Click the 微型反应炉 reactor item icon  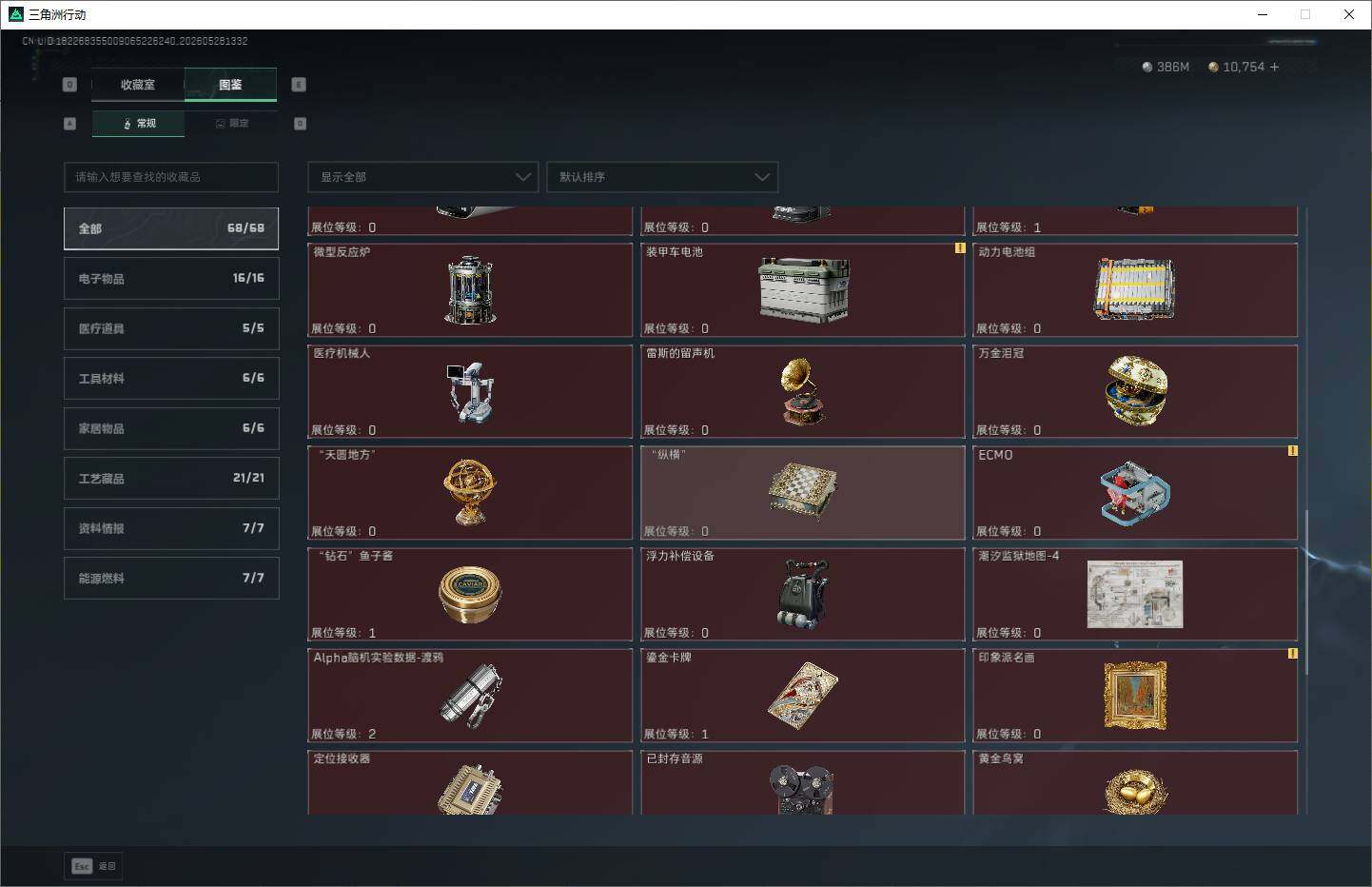pos(470,289)
